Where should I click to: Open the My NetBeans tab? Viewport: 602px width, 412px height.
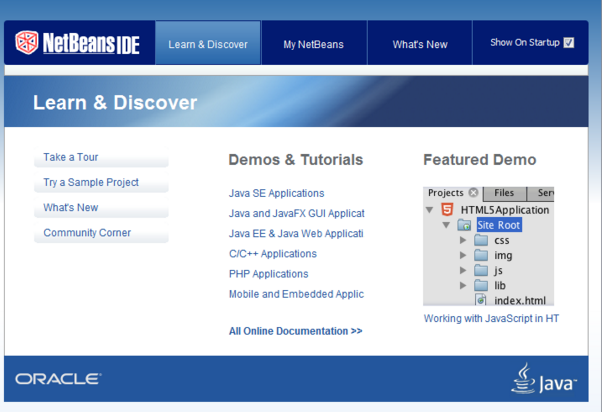(314, 43)
